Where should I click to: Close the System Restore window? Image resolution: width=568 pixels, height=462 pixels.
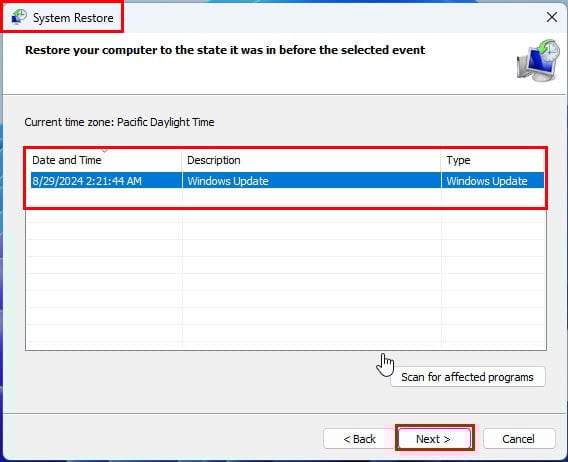pyautogui.click(x=552, y=17)
